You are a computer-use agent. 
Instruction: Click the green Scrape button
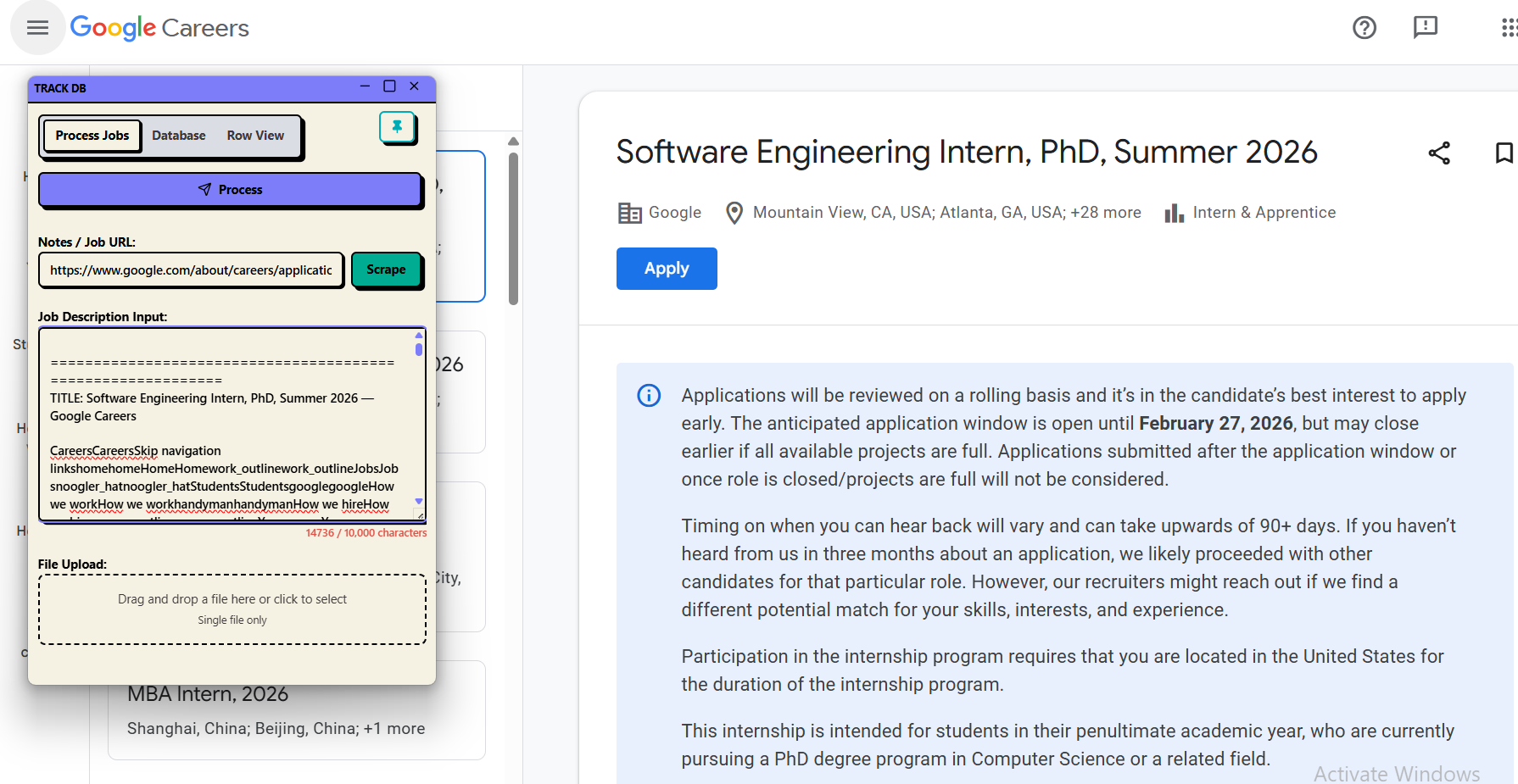coord(386,270)
